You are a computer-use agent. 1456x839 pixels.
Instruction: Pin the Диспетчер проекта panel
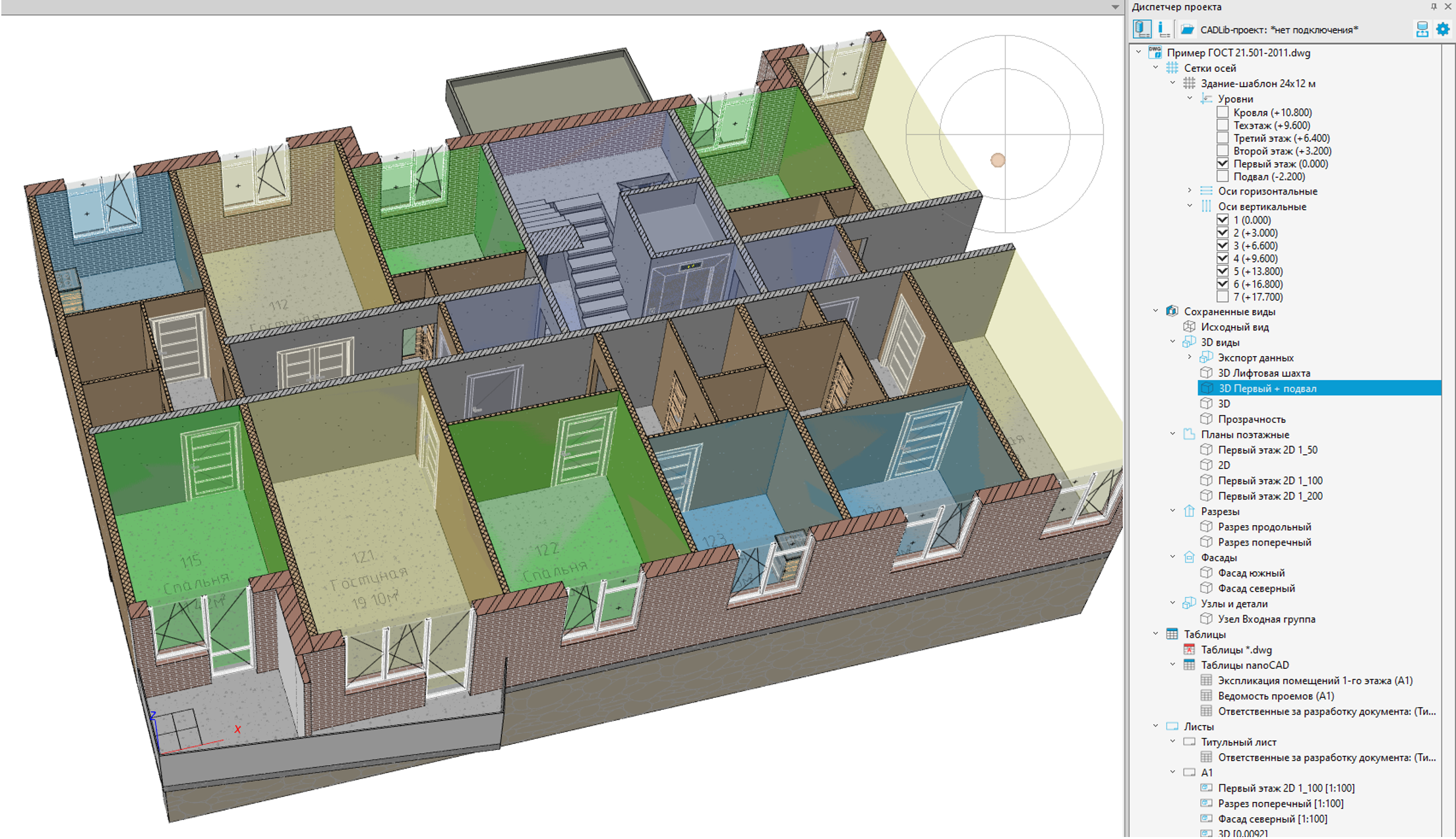(1434, 7)
